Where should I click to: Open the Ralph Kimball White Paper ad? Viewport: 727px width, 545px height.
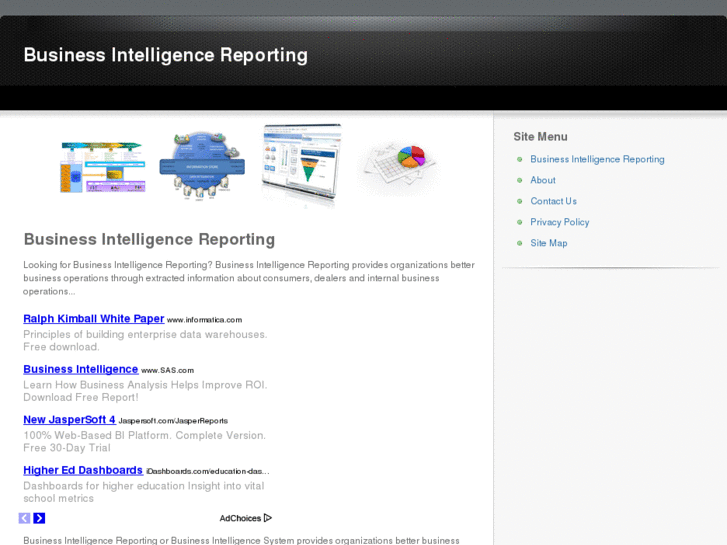tap(94, 319)
